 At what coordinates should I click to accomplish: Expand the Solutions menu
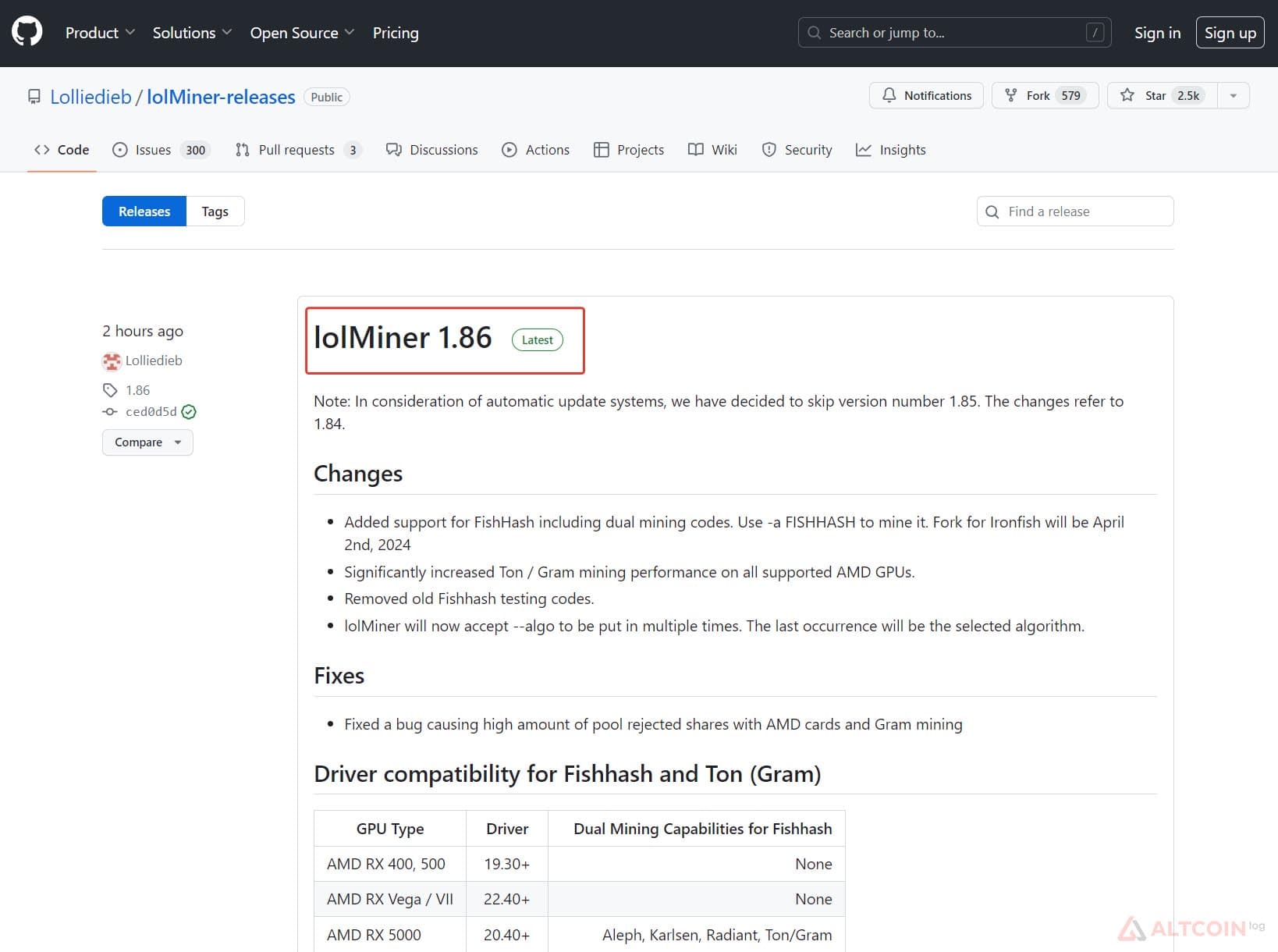[x=192, y=33]
